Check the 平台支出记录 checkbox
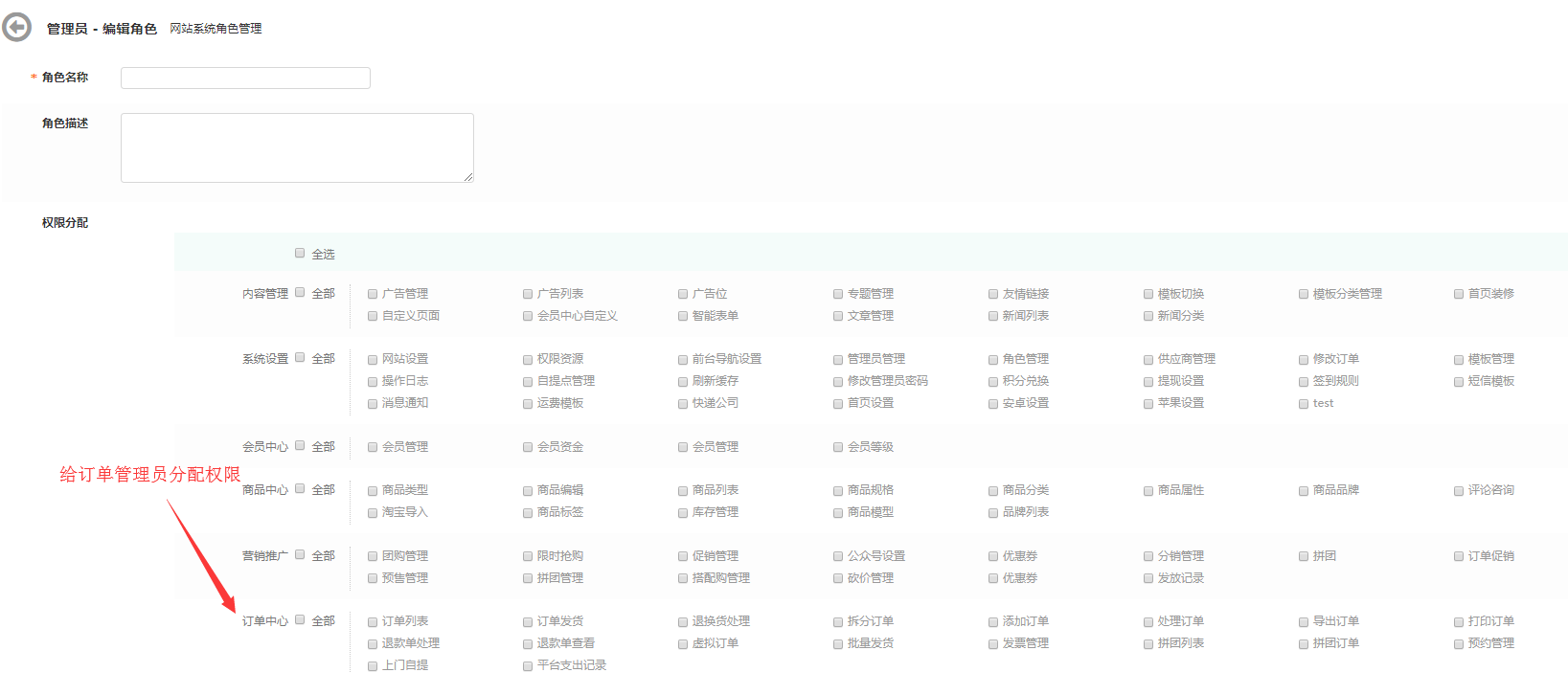1568x673 pixels. pyautogui.click(x=528, y=666)
